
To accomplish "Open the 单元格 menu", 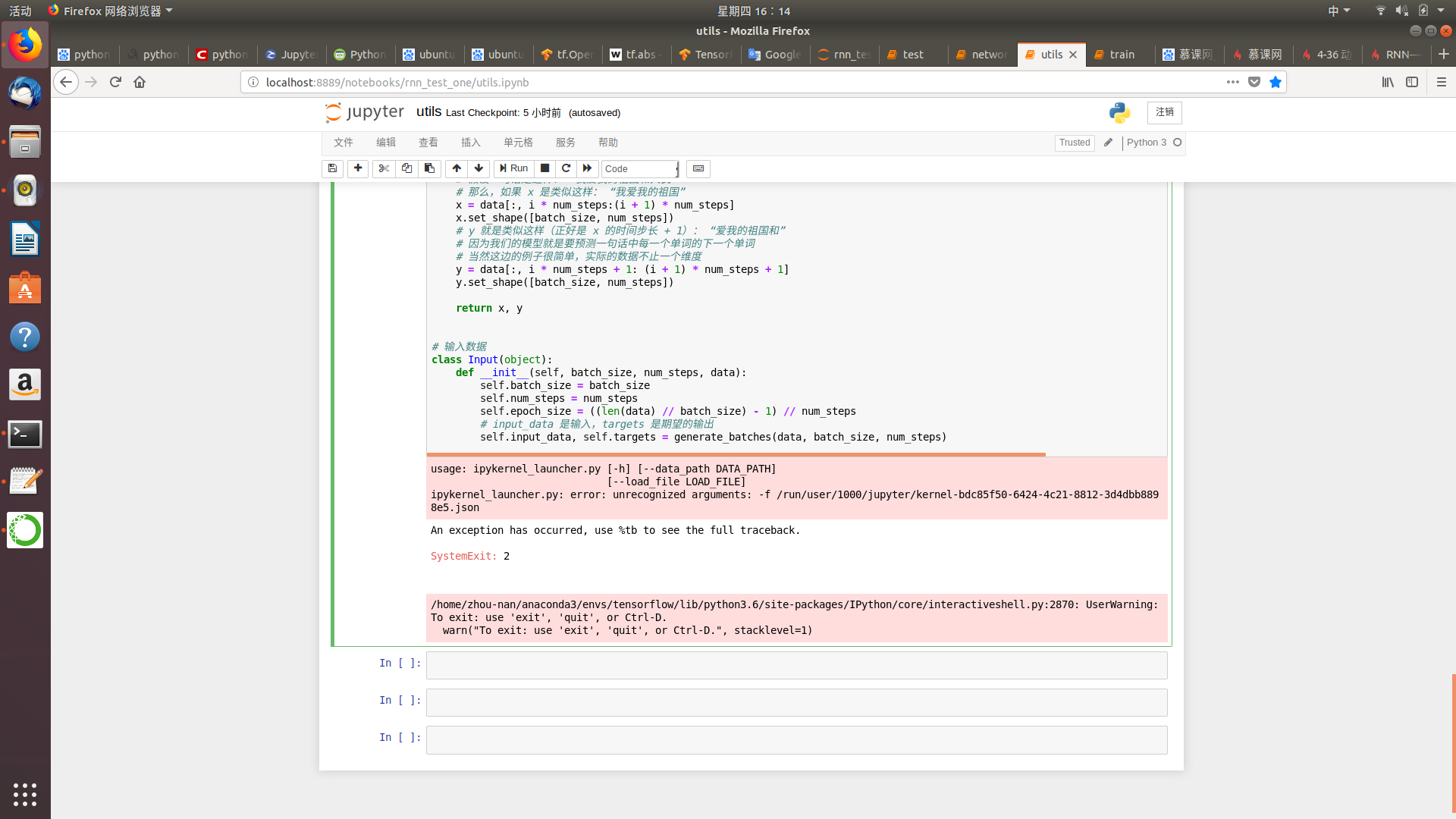I will 518,143.
